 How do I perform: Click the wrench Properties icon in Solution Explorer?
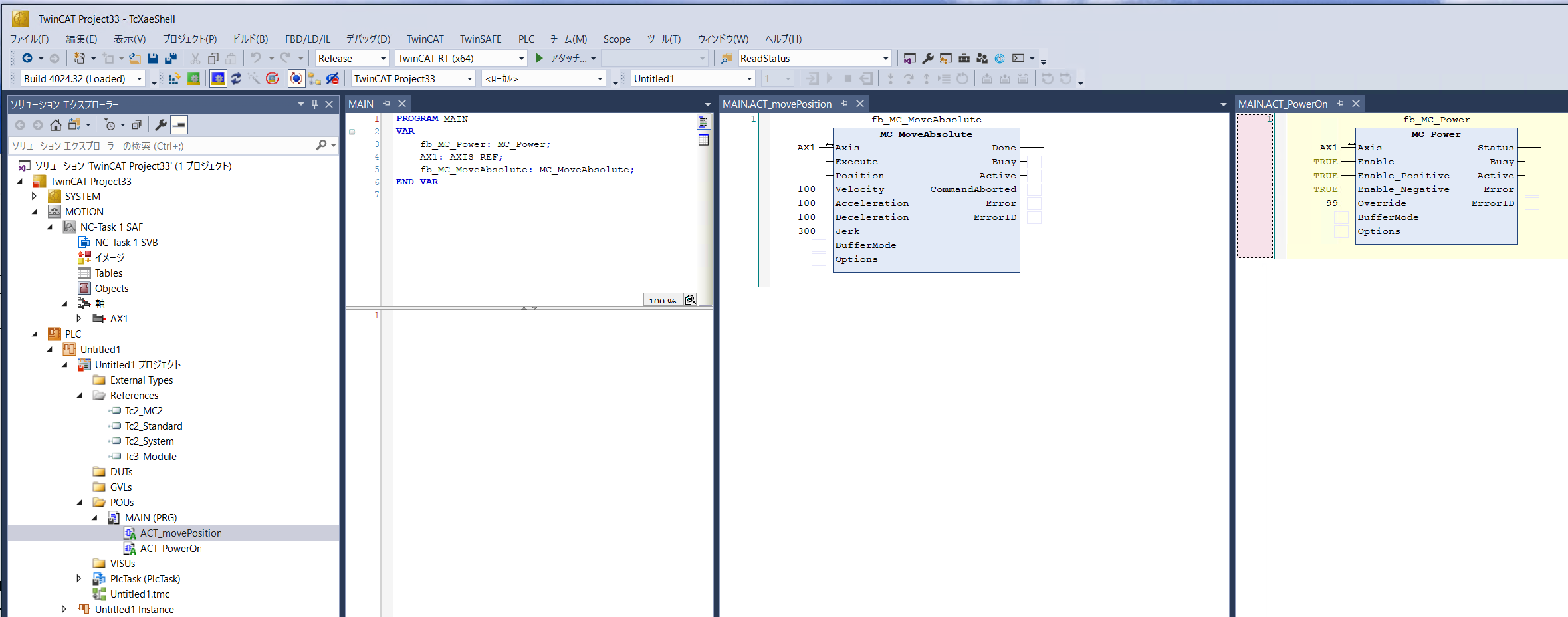pyautogui.click(x=160, y=125)
